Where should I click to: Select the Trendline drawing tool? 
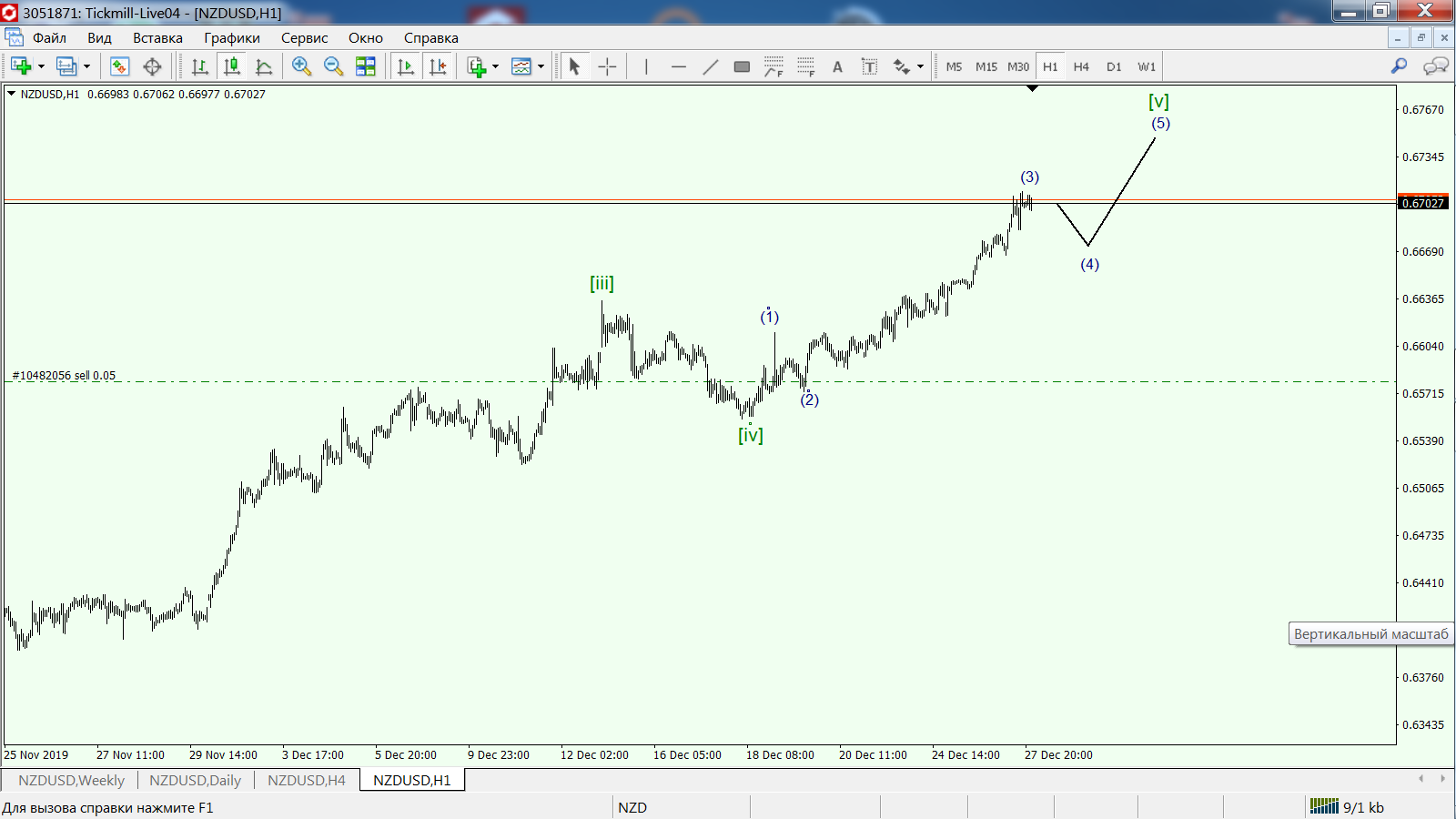click(711, 66)
